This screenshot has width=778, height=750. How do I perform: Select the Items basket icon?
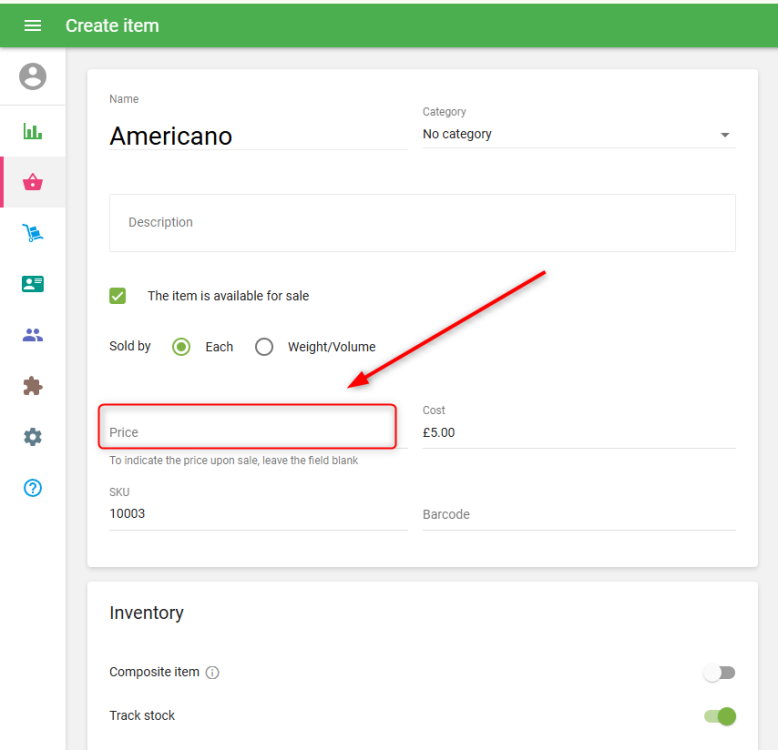pyautogui.click(x=33, y=182)
